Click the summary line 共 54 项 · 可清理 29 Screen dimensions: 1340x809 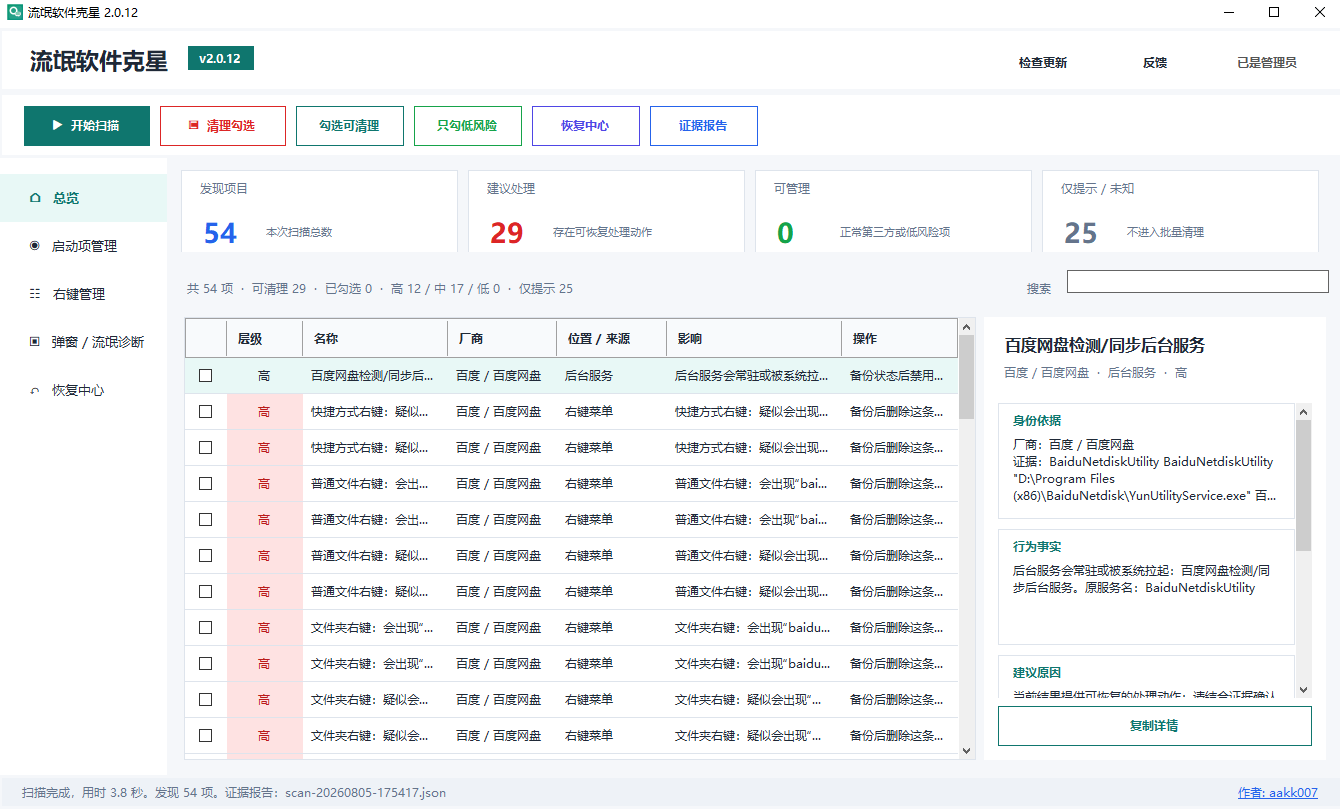click(380, 289)
